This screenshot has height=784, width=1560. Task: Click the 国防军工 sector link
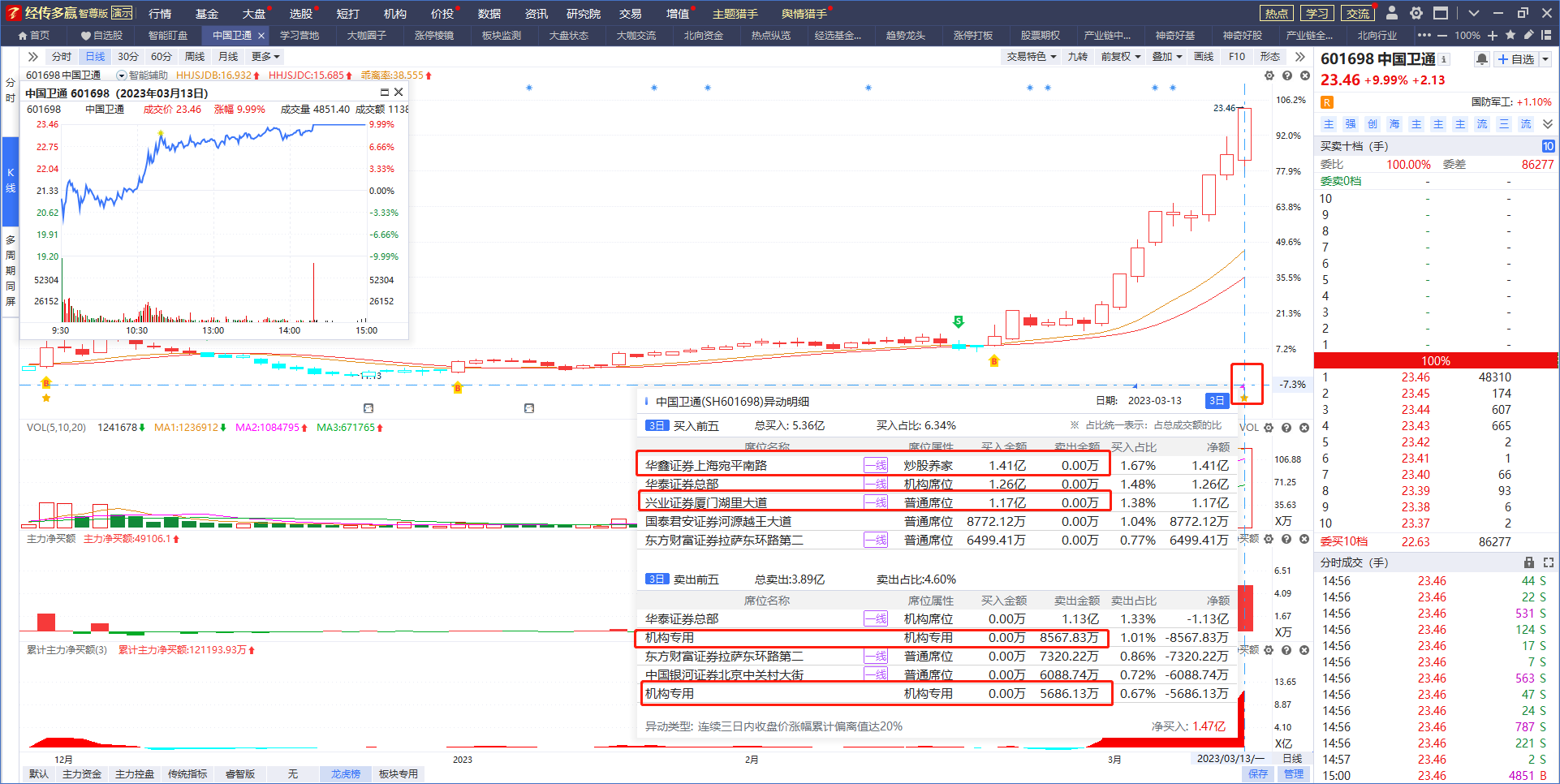(1492, 102)
